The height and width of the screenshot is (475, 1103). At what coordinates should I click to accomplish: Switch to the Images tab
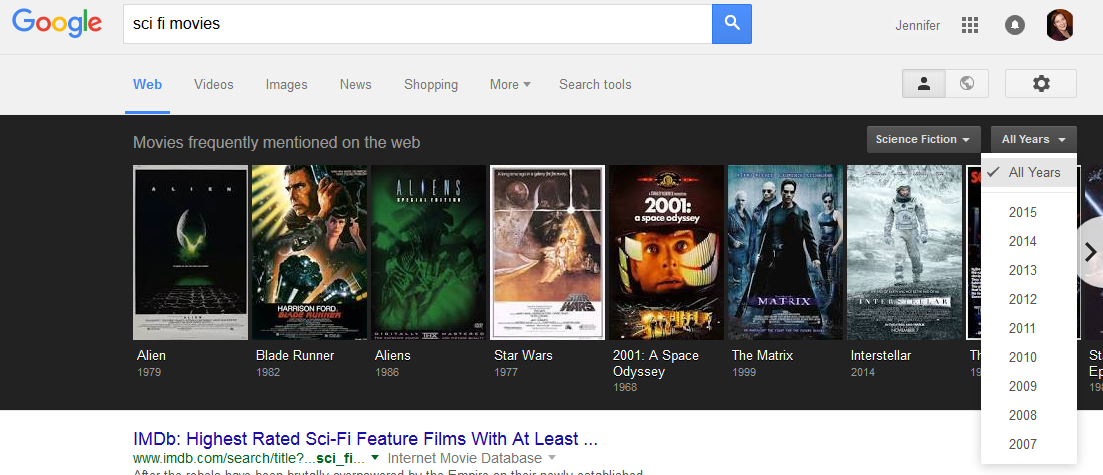286,85
